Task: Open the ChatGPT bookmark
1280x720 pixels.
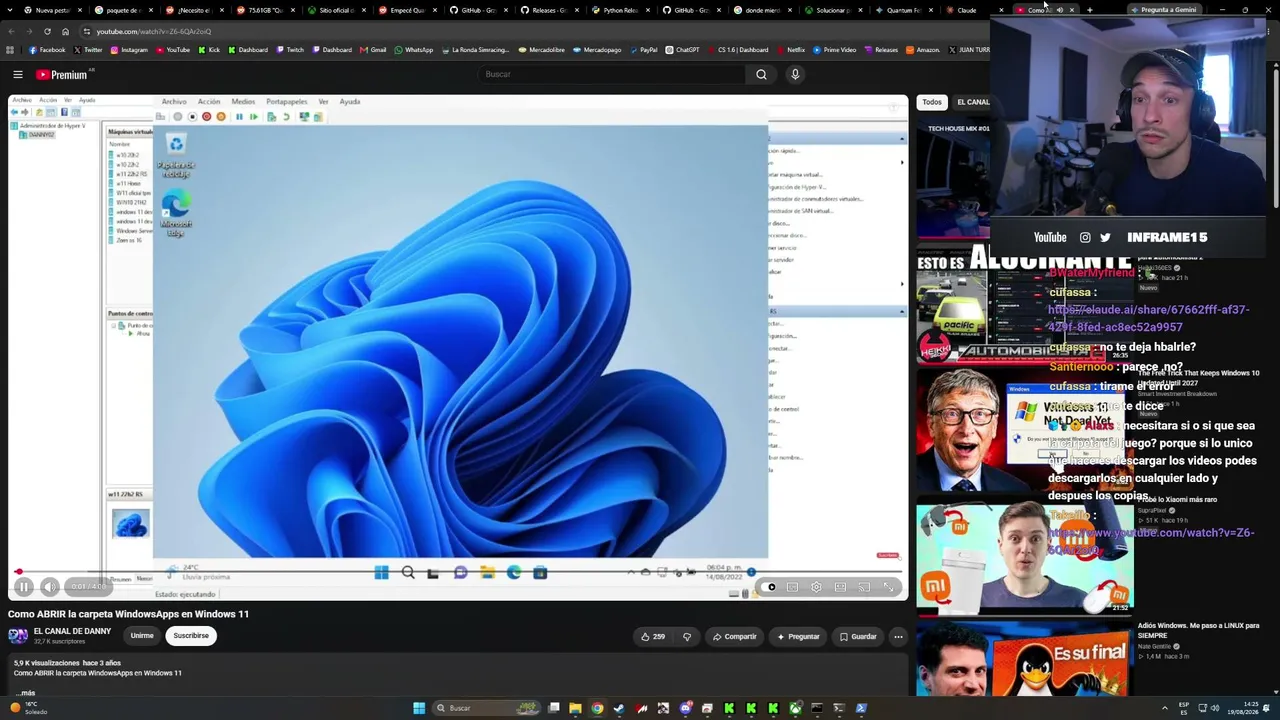Action: pyautogui.click(x=682, y=50)
